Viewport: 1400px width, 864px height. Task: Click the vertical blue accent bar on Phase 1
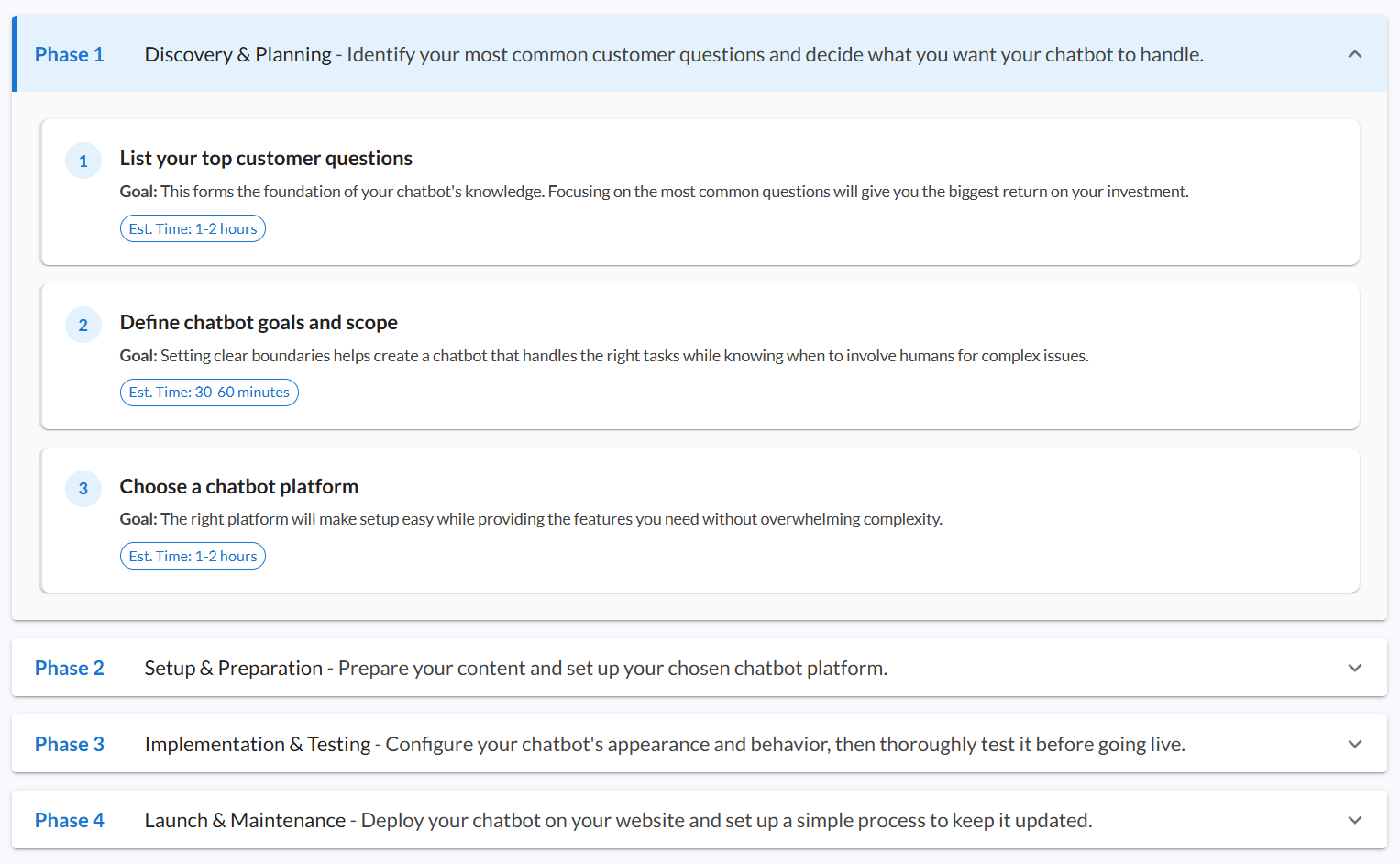coord(14,54)
